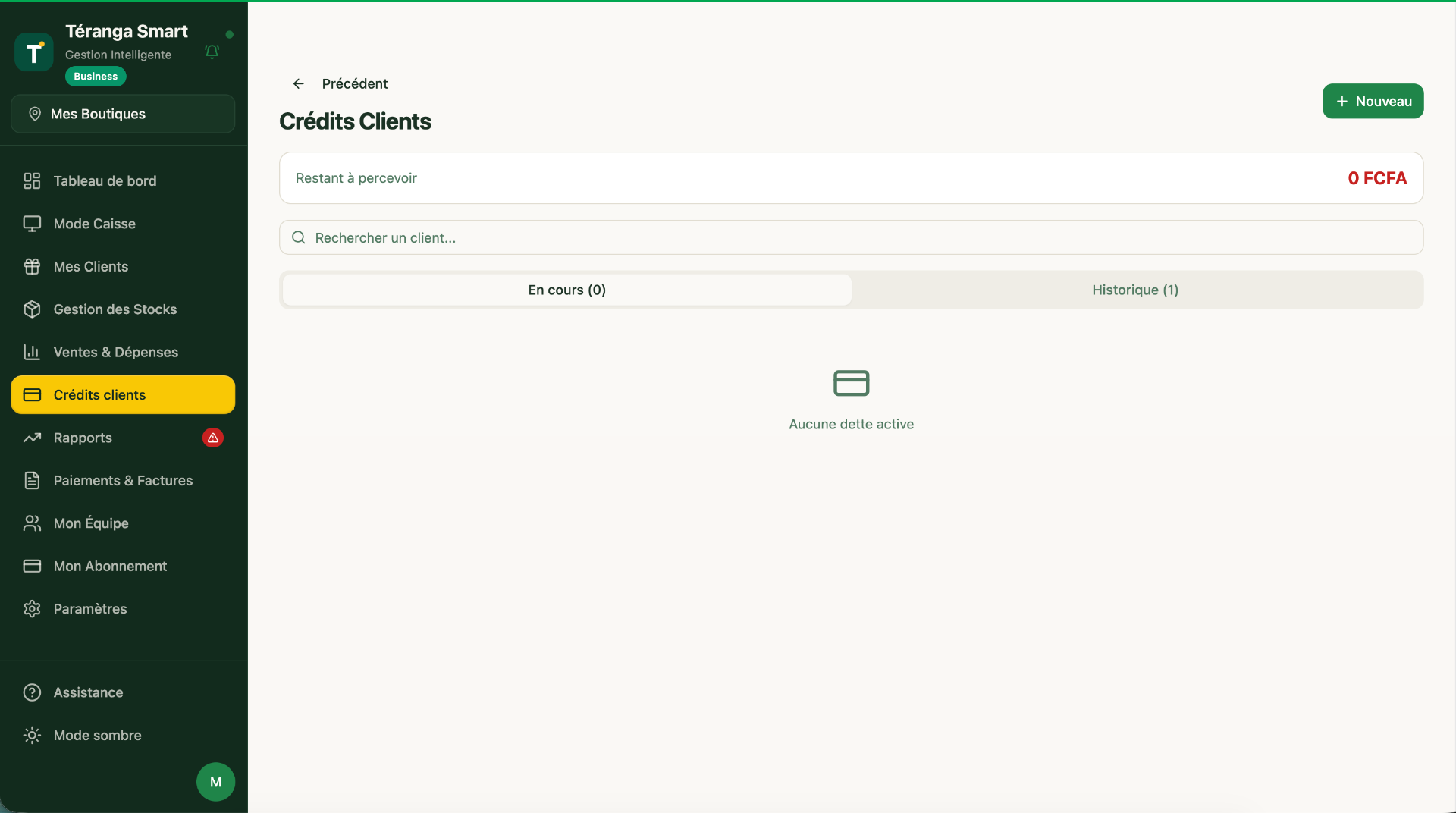The image size is (1456, 813).
Task: Click the Paiements & Factures document icon
Action: click(x=32, y=481)
